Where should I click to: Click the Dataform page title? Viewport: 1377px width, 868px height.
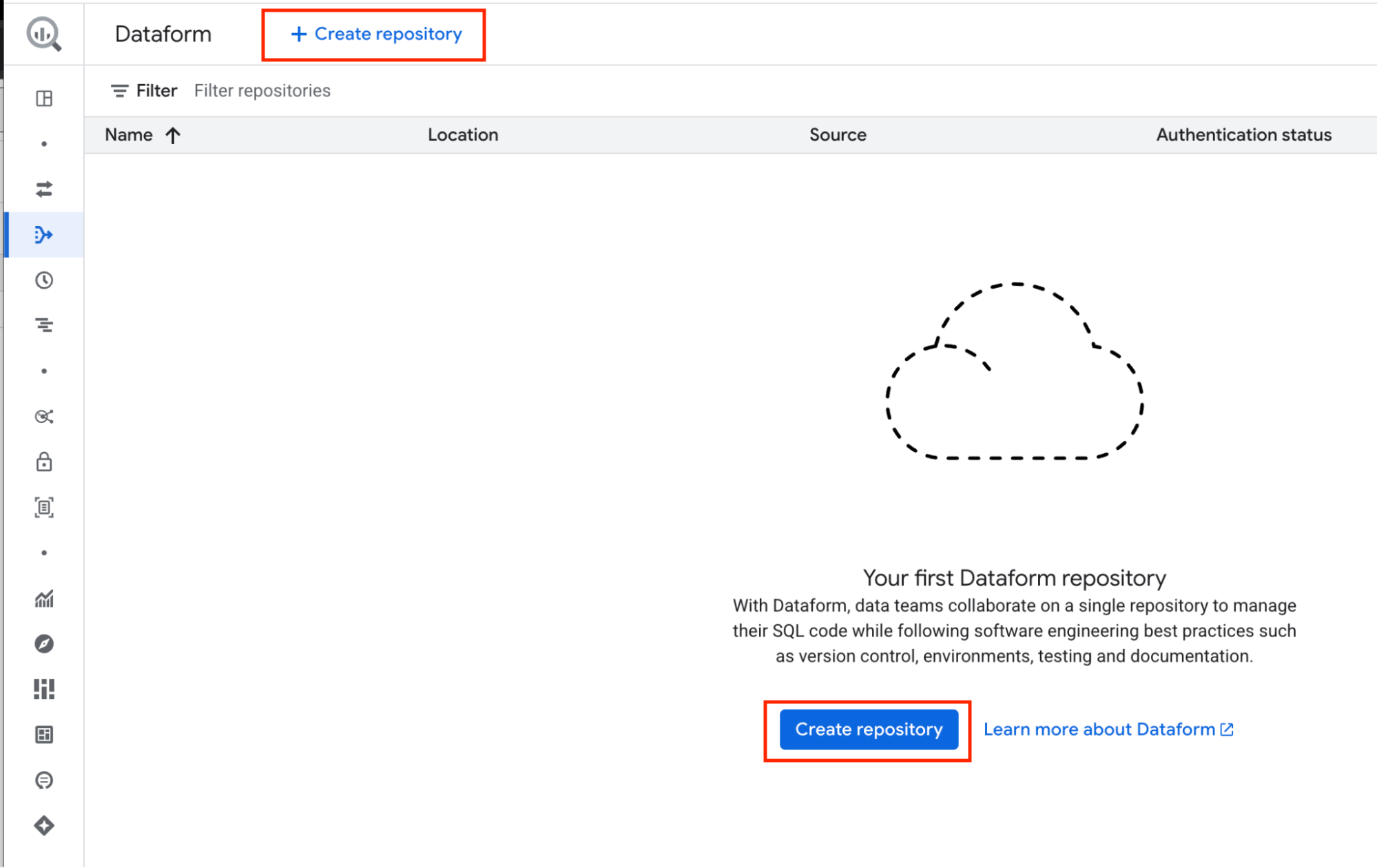tap(163, 34)
